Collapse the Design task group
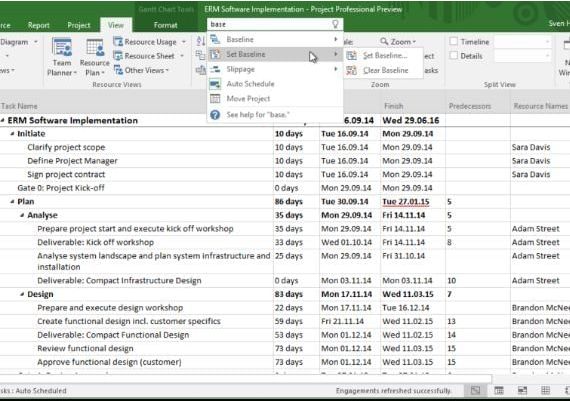The height and width of the screenshot is (401, 570). (22, 294)
